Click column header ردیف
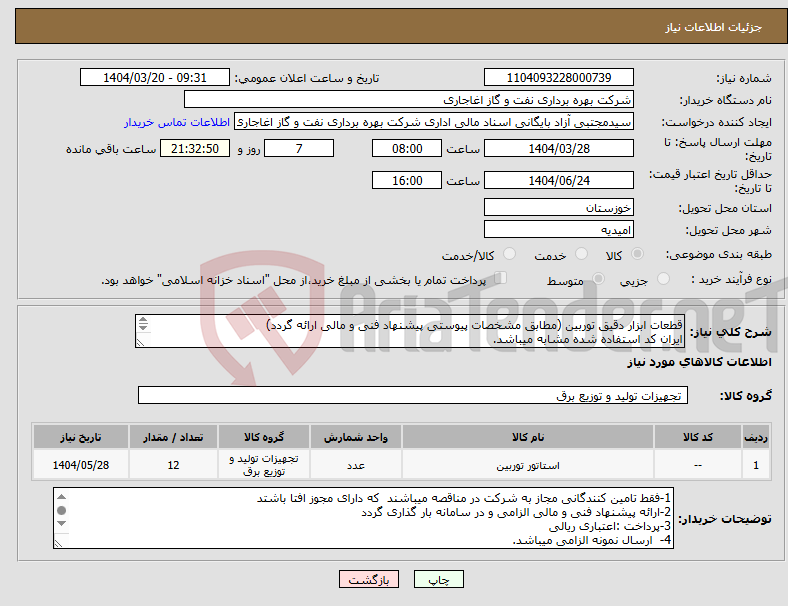The height and width of the screenshot is (606, 788). (755, 437)
